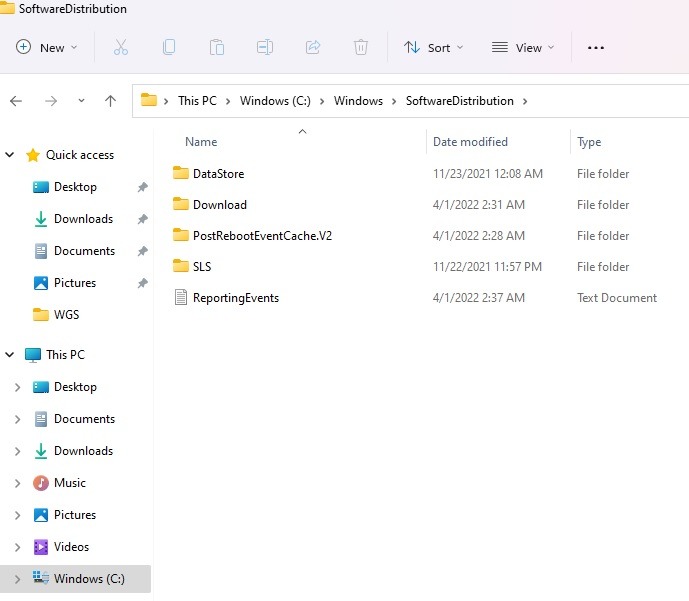Screen dimensions: 689x601
Task: Select the ReportingEvents text document
Action: click(x=236, y=298)
